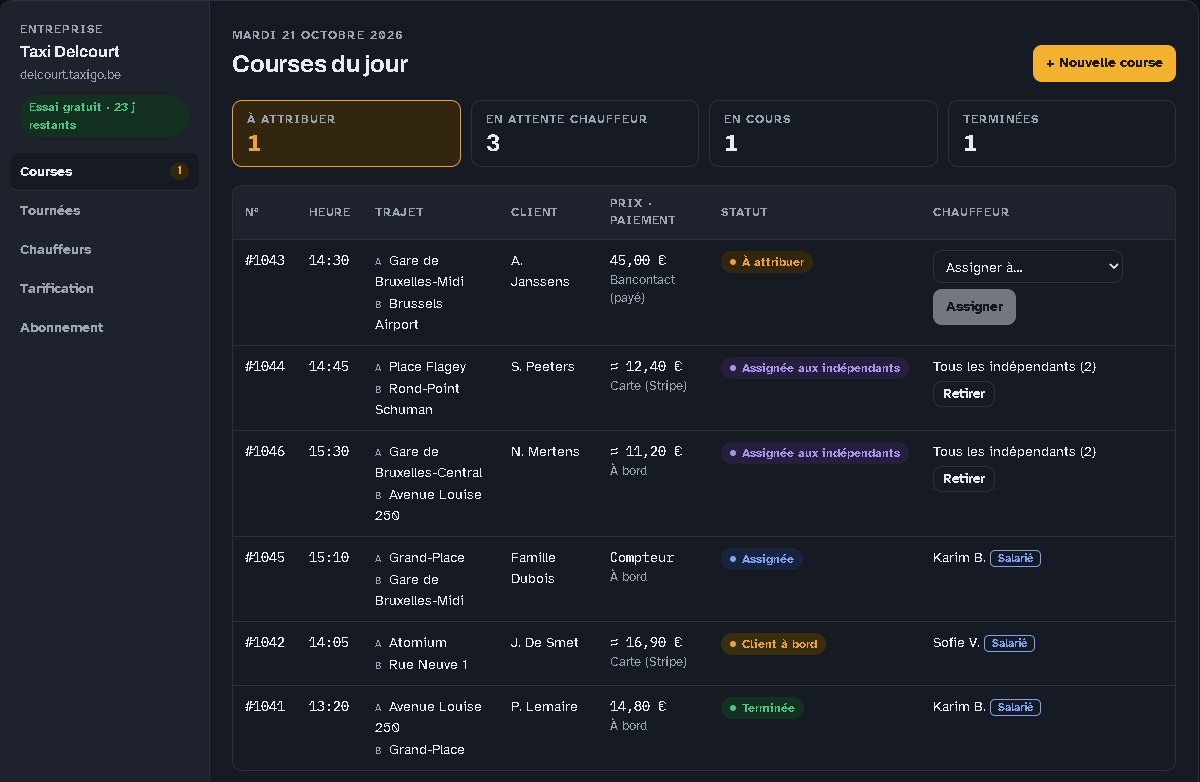This screenshot has height=782, width=1200.
Task: Filter by the "À attribuer" summary card
Action: (346, 133)
